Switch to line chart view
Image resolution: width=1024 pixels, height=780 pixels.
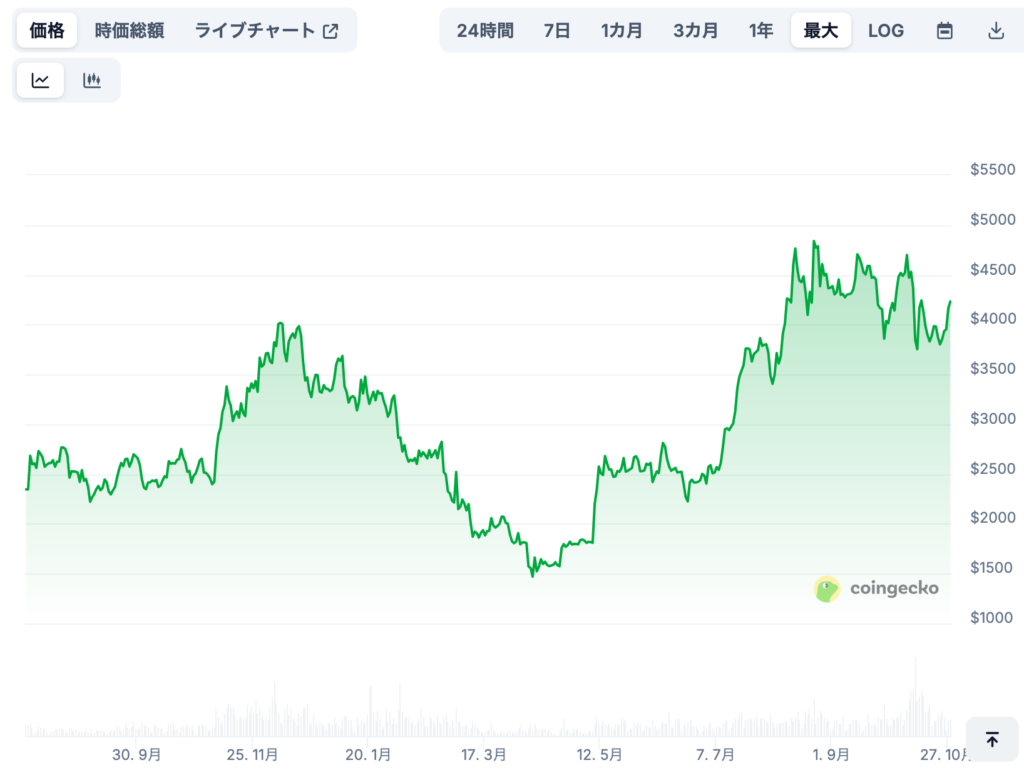pos(41,81)
